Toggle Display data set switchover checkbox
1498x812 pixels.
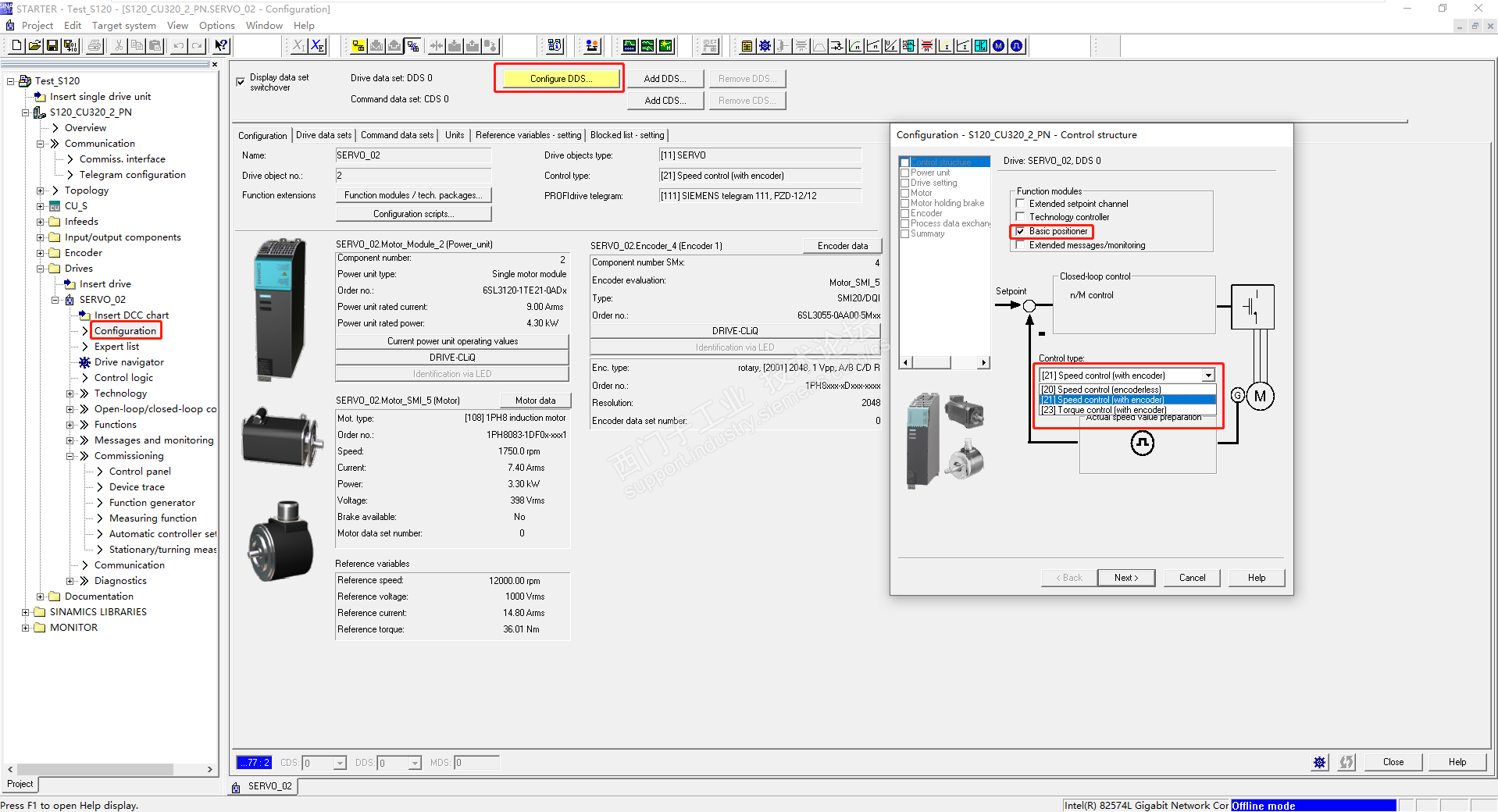pos(241,81)
